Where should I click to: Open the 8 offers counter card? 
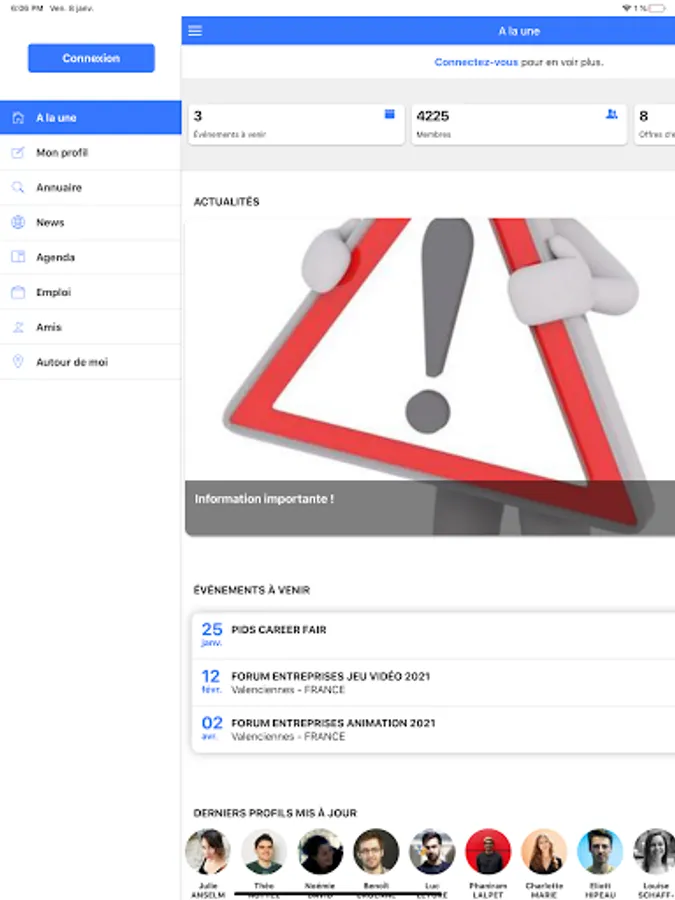[x=654, y=125]
